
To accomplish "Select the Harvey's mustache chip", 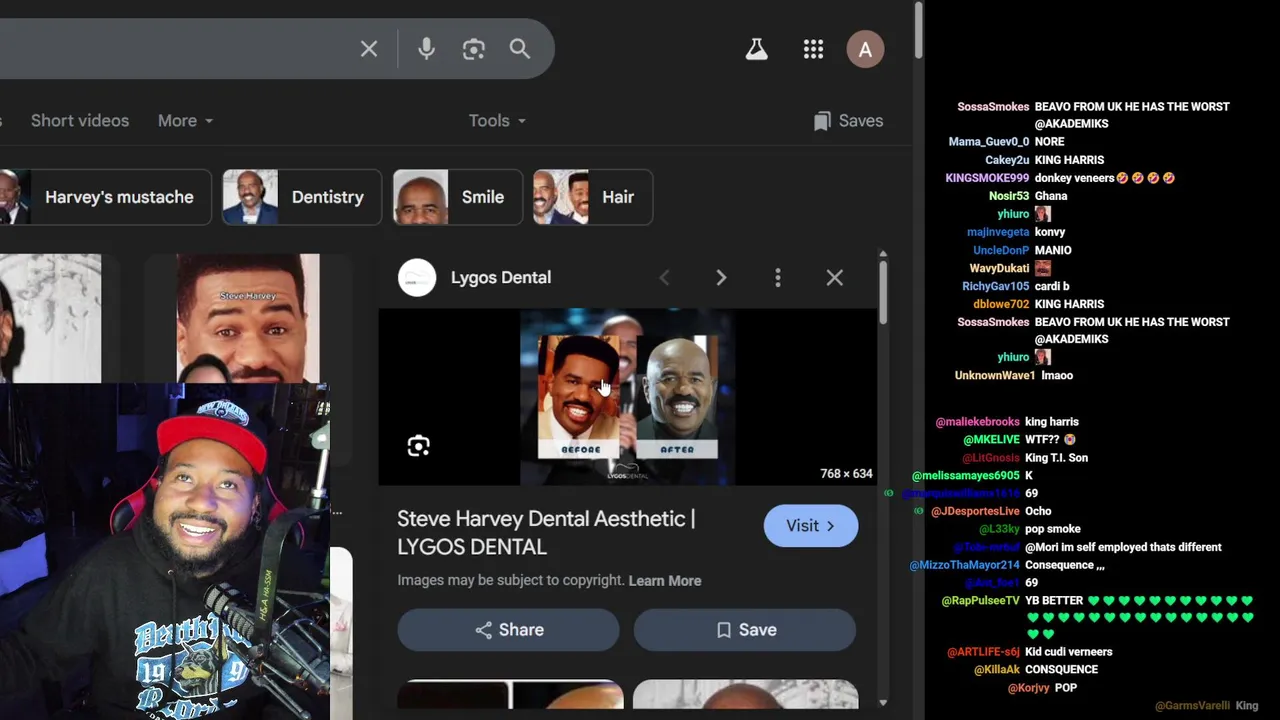I will (105, 197).
